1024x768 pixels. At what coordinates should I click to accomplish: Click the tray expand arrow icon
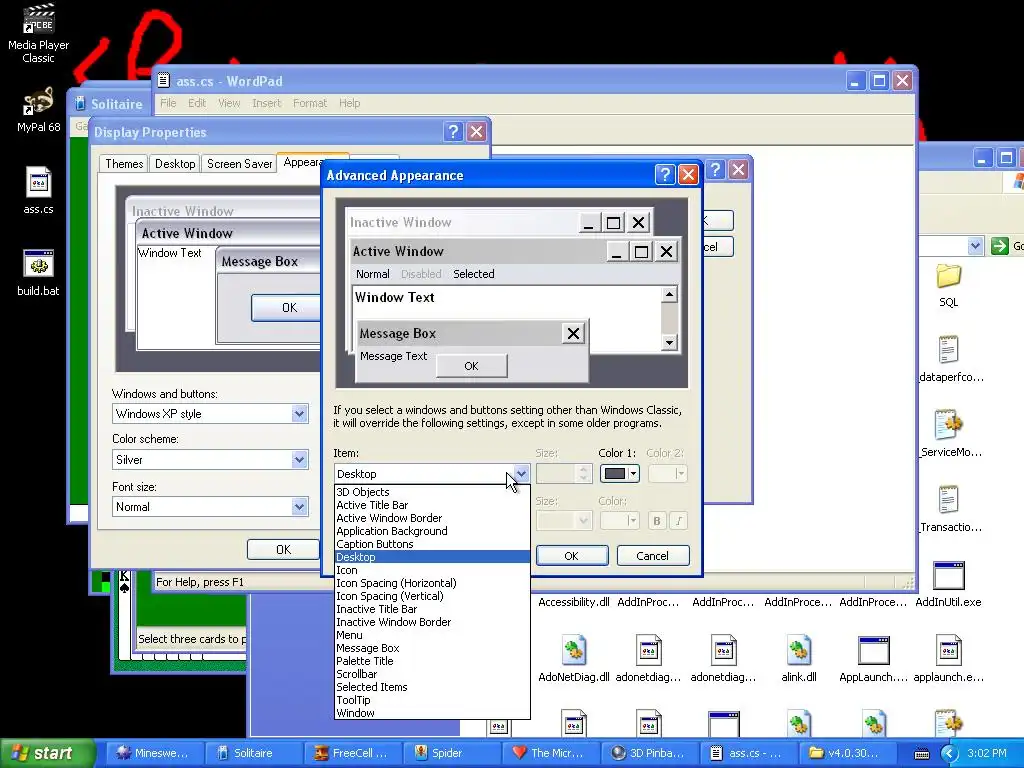pos(948,754)
